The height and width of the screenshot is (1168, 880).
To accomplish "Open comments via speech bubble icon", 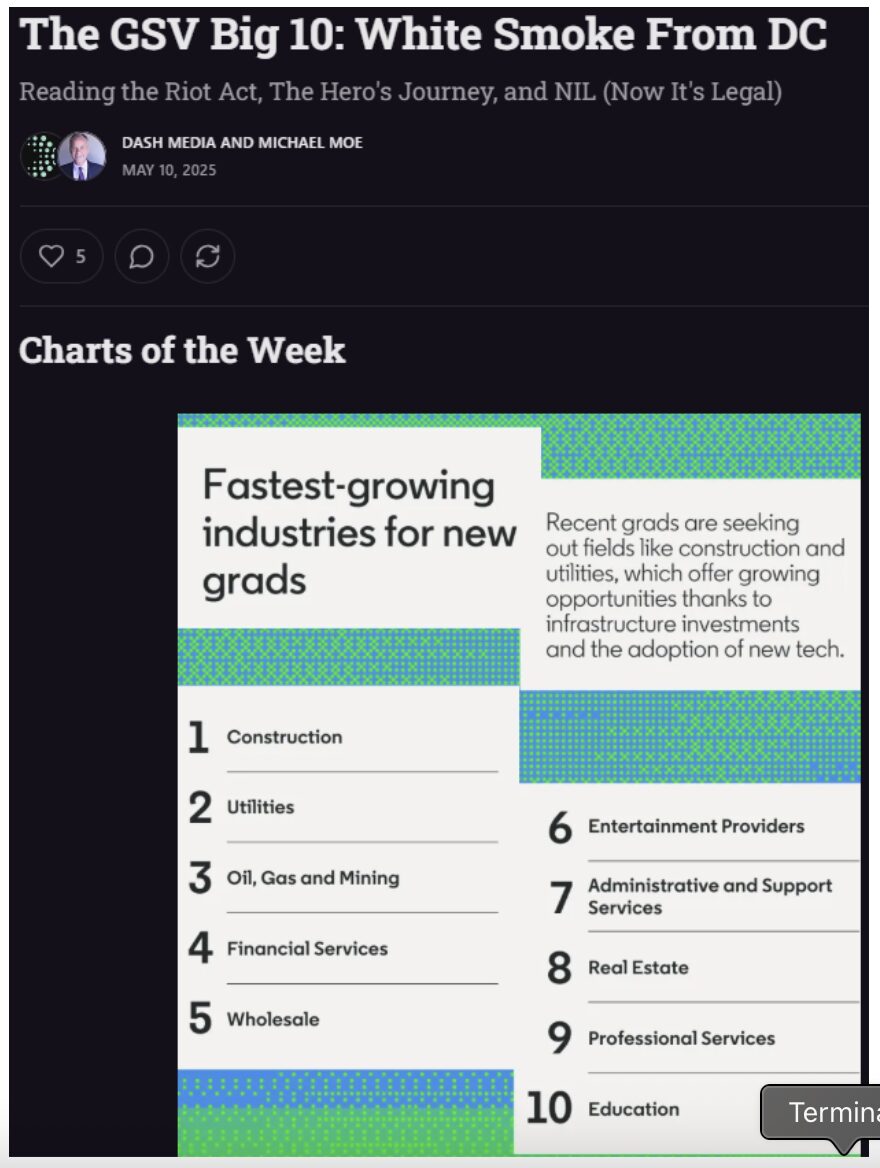I will tap(142, 256).
